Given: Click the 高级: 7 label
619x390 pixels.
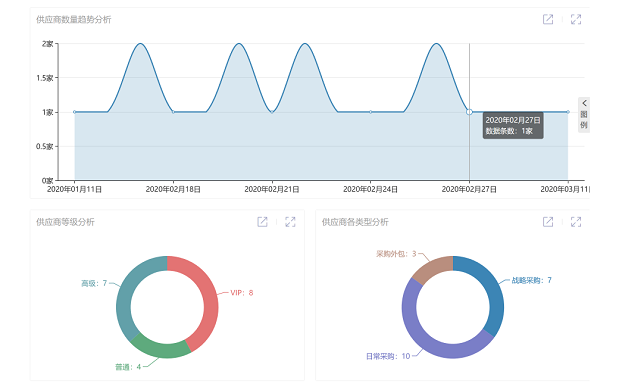Looking at the screenshot, I should click(94, 283).
